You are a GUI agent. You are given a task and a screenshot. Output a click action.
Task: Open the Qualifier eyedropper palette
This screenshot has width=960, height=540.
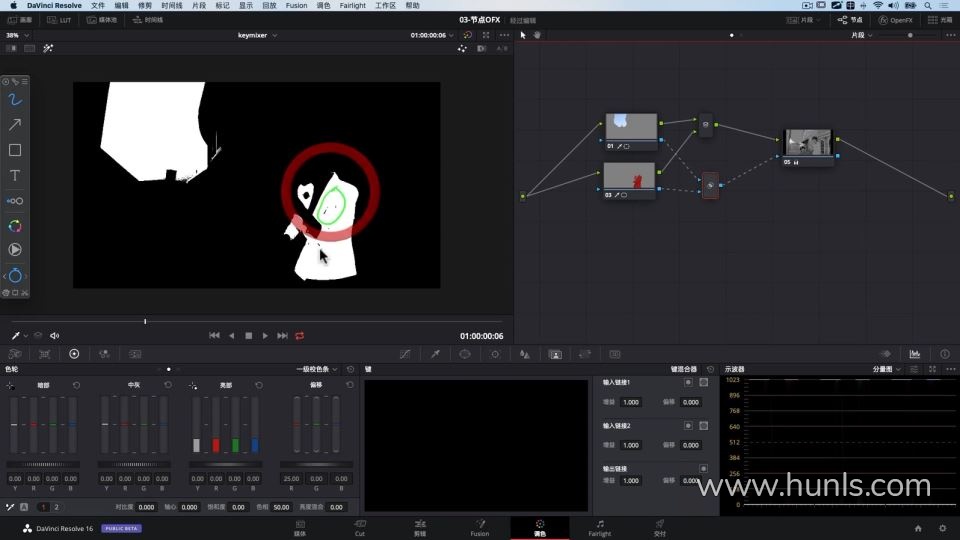(x=435, y=354)
